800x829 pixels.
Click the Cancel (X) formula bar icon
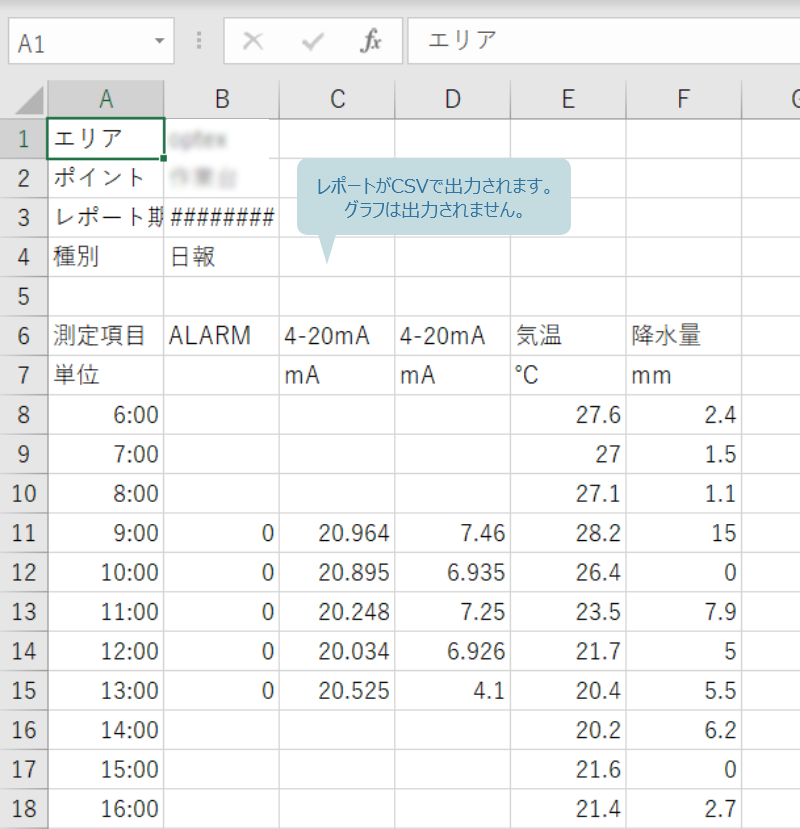click(x=253, y=41)
